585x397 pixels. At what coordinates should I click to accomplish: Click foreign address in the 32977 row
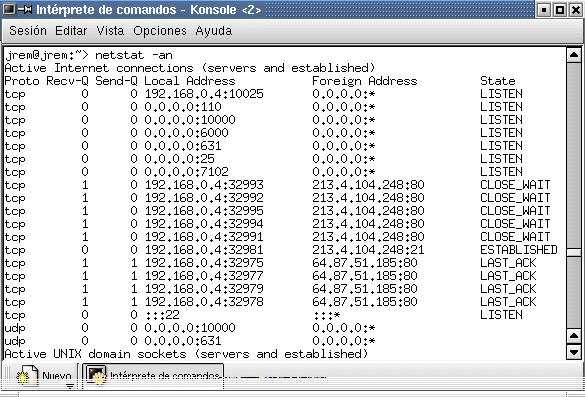(x=365, y=276)
